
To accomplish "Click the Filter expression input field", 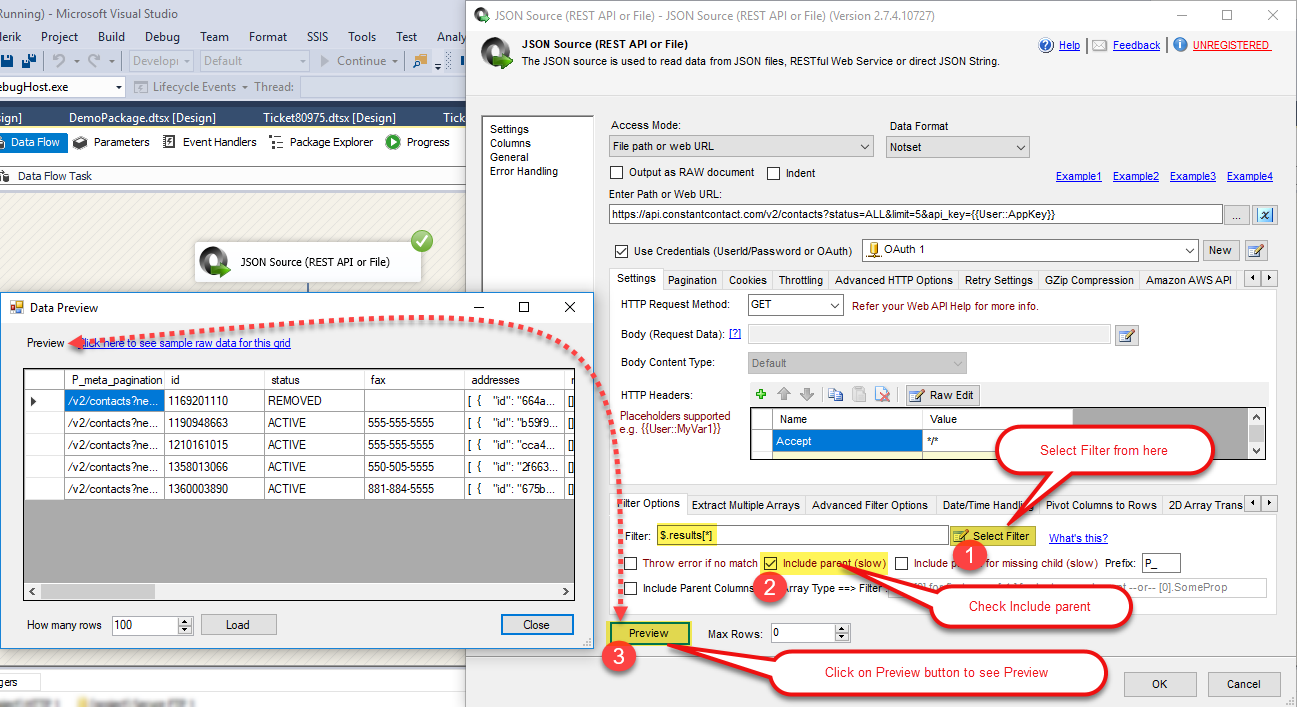I will tap(802, 536).
